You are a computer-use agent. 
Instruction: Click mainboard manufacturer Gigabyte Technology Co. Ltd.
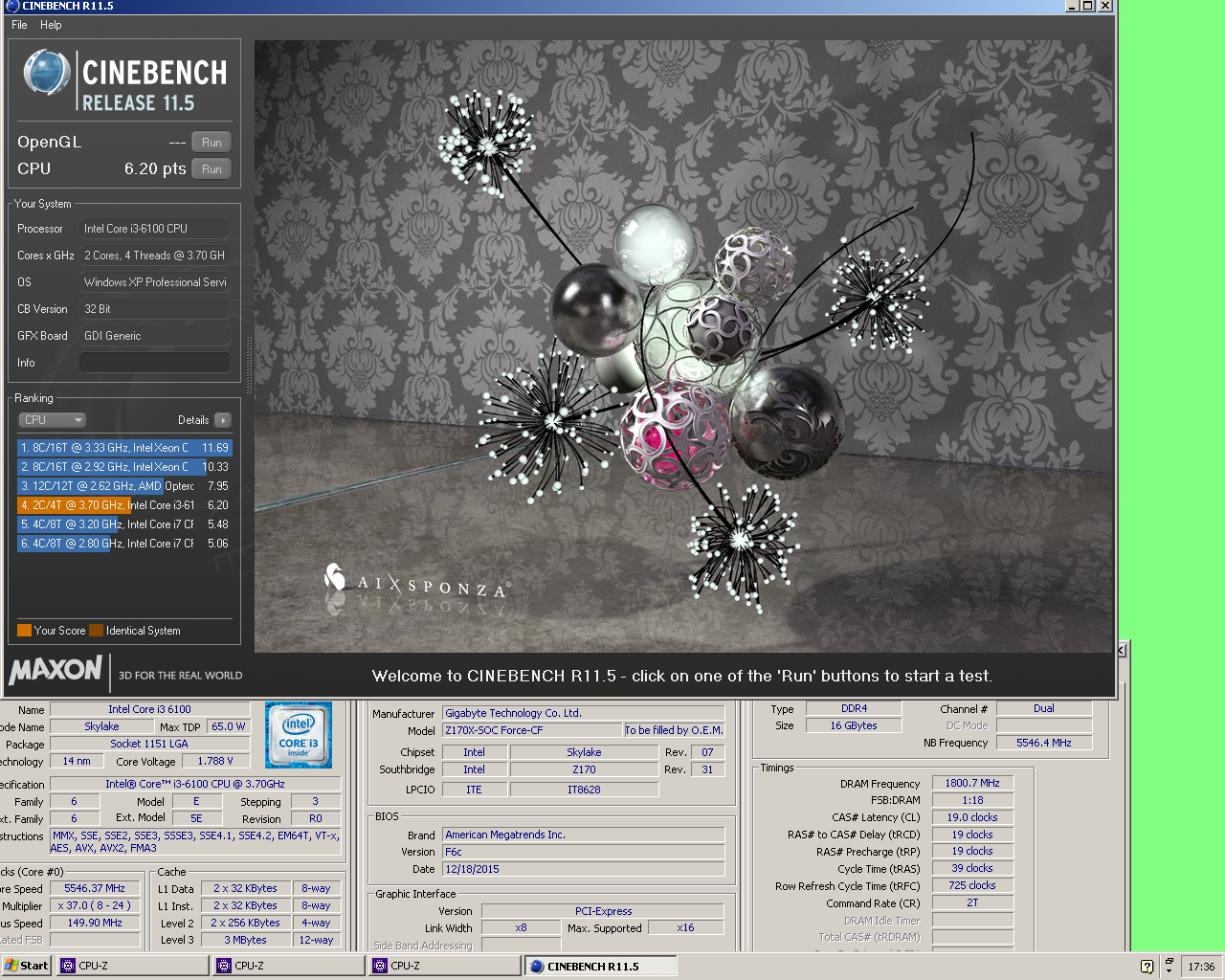584,714
